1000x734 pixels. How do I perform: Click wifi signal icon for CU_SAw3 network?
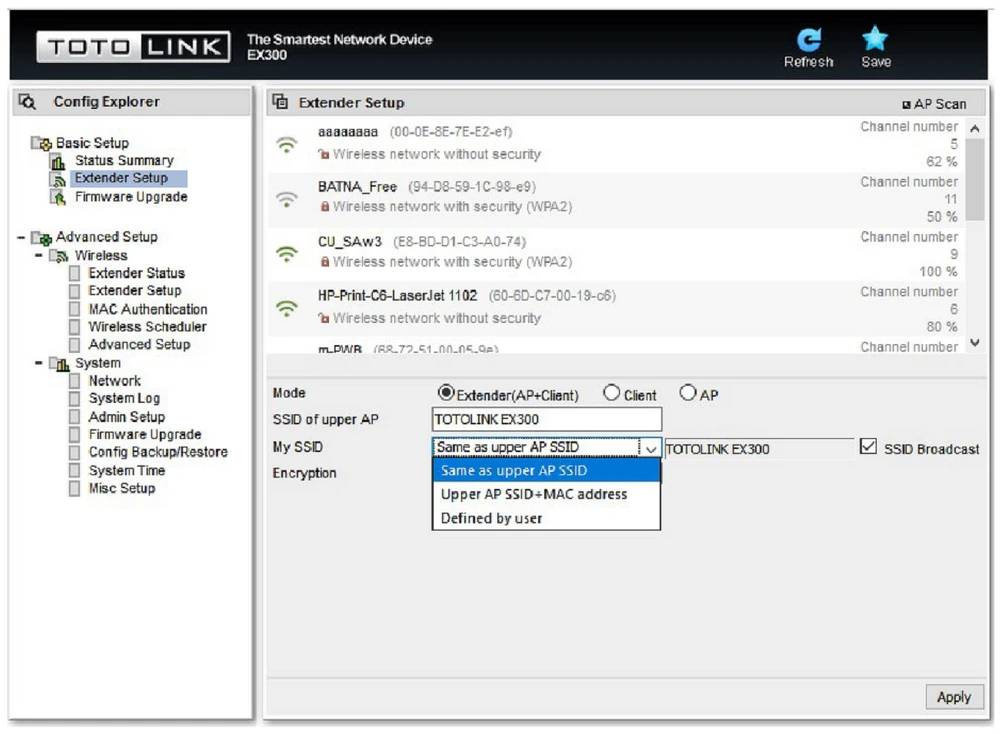(287, 253)
